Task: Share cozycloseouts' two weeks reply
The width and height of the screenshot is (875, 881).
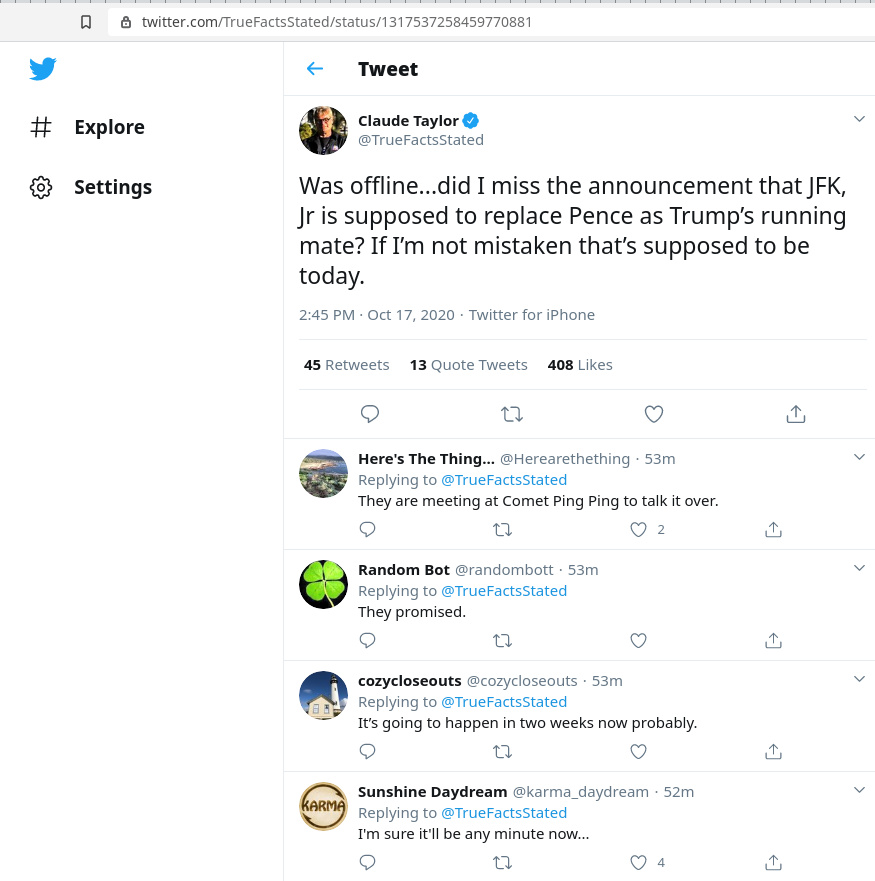Action: pyautogui.click(x=773, y=751)
